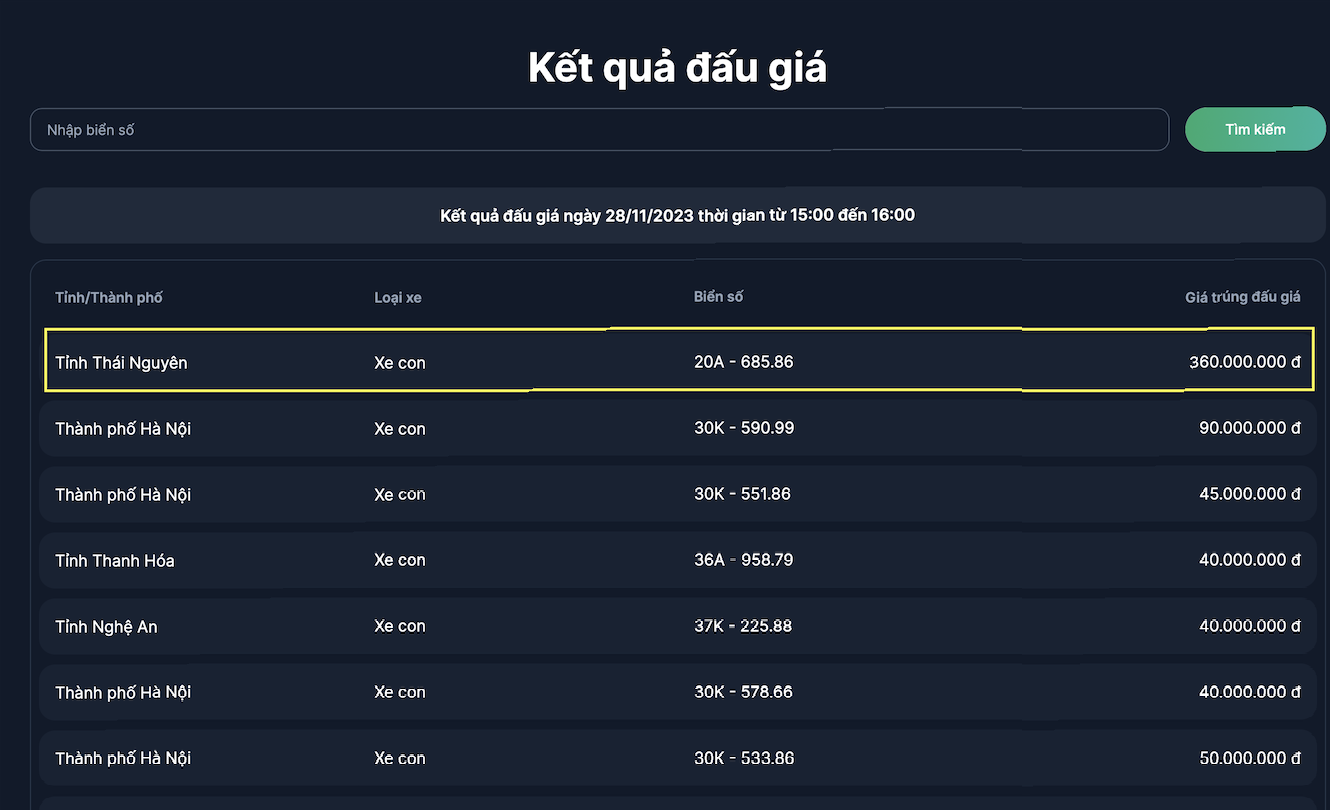Click plate number 37K - 225.88
Viewport: 1330px width, 810px height.
coord(743,626)
